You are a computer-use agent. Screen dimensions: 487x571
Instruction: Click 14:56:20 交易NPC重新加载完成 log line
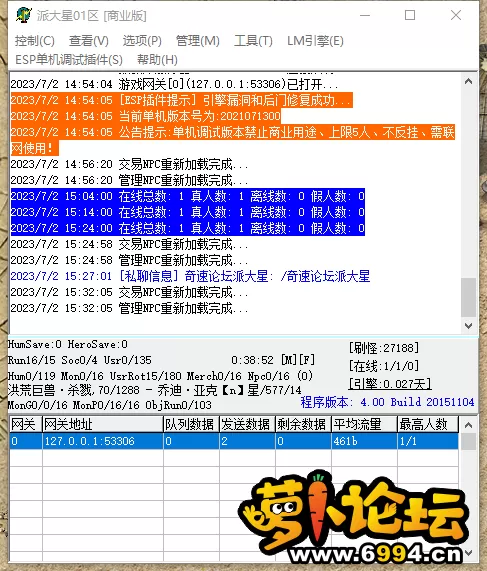(x=129, y=164)
